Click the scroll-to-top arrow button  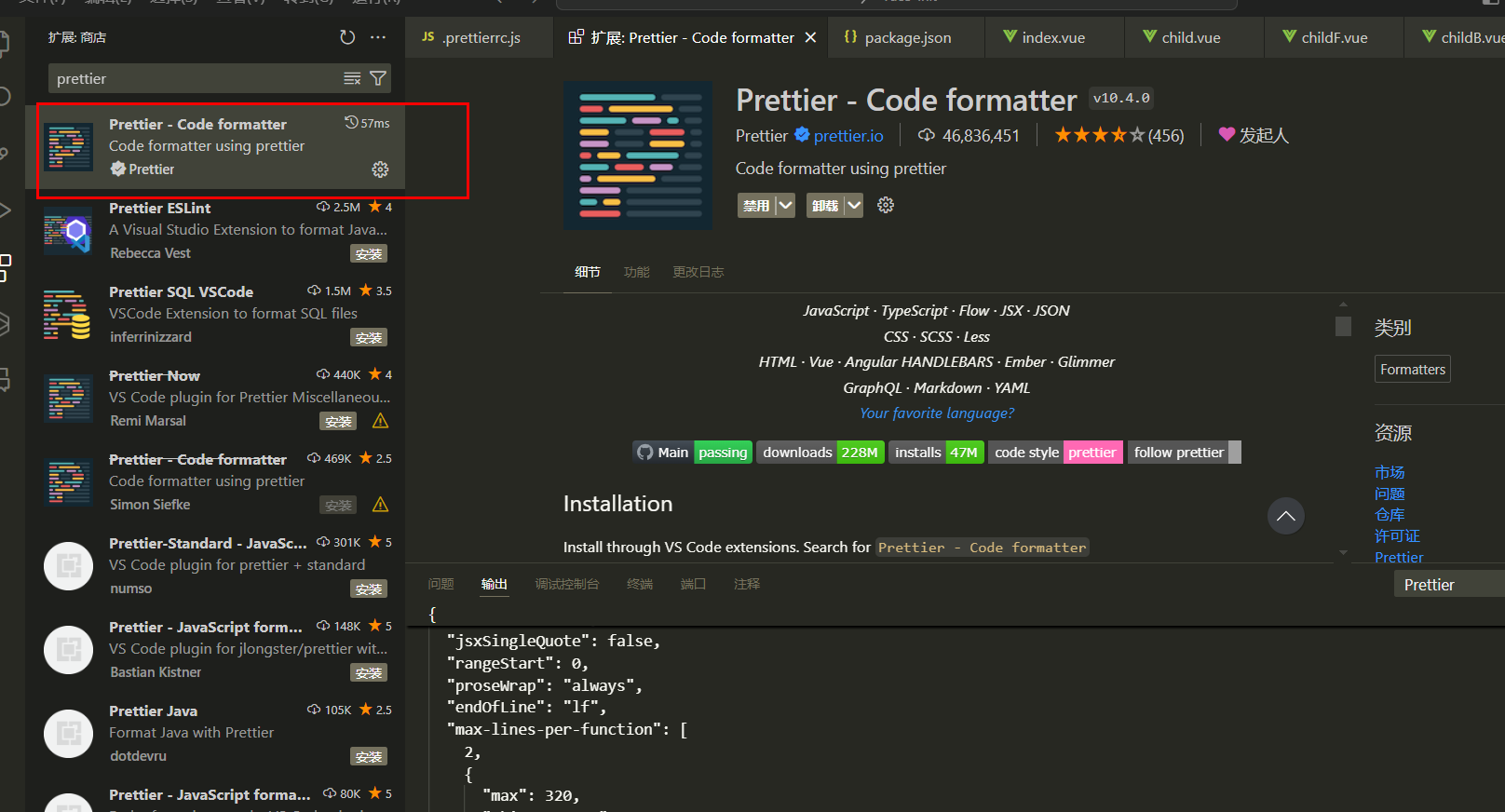coord(1286,516)
